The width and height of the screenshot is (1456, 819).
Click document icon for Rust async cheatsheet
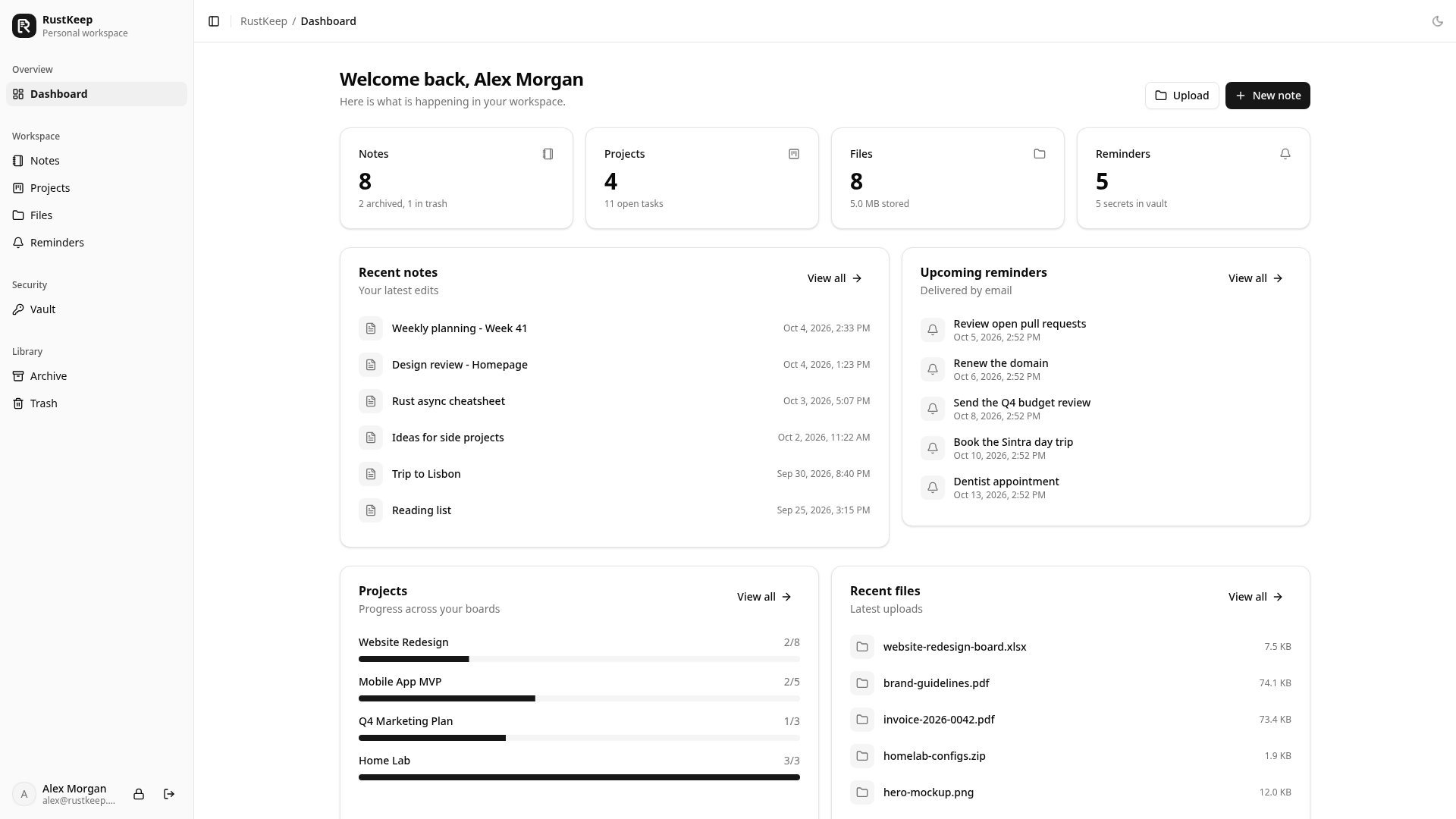[371, 401]
